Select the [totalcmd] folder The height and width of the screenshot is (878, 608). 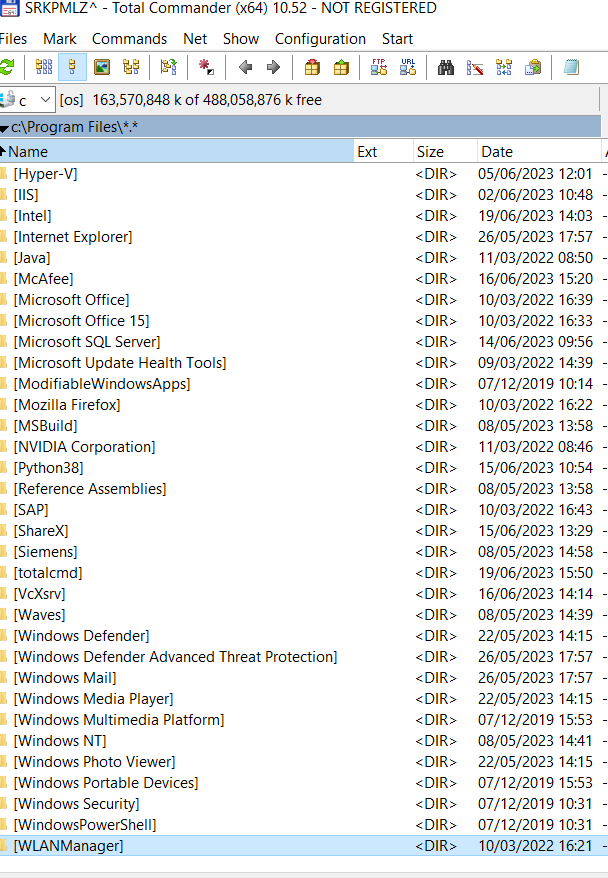click(x=48, y=573)
